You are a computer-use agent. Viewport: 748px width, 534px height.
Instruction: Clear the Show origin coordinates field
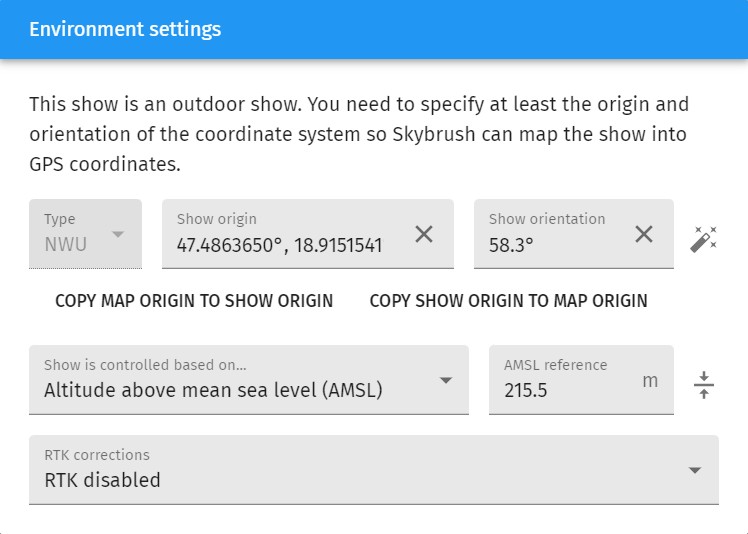(424, 234)
